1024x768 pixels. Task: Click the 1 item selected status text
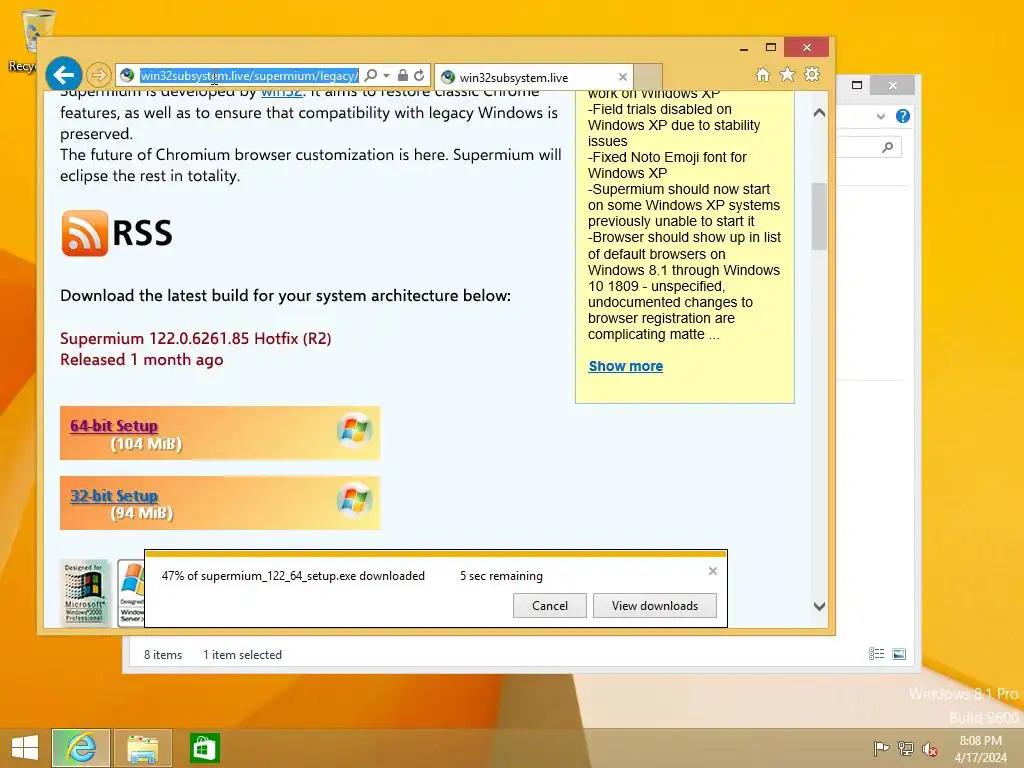pos(242,654)
